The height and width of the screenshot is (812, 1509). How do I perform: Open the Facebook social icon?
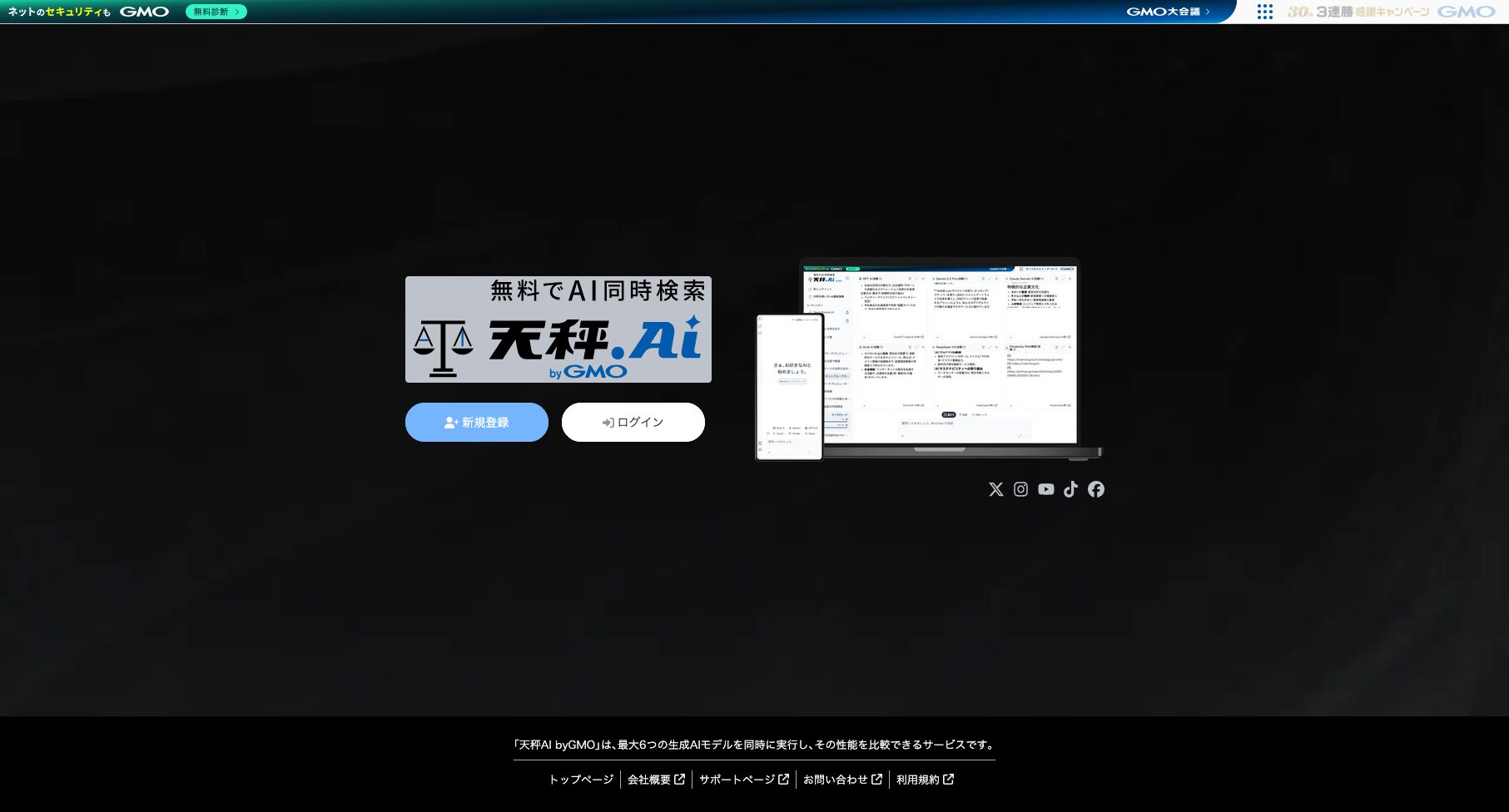[x=1096, y=489]
